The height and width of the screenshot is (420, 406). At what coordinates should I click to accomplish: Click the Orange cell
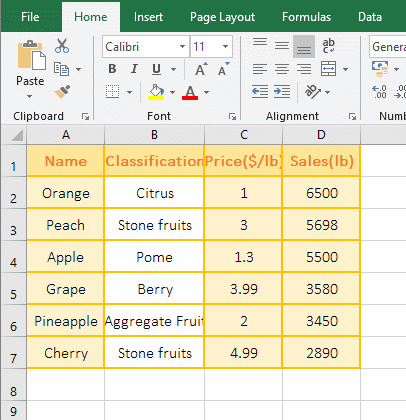(66, 193)
